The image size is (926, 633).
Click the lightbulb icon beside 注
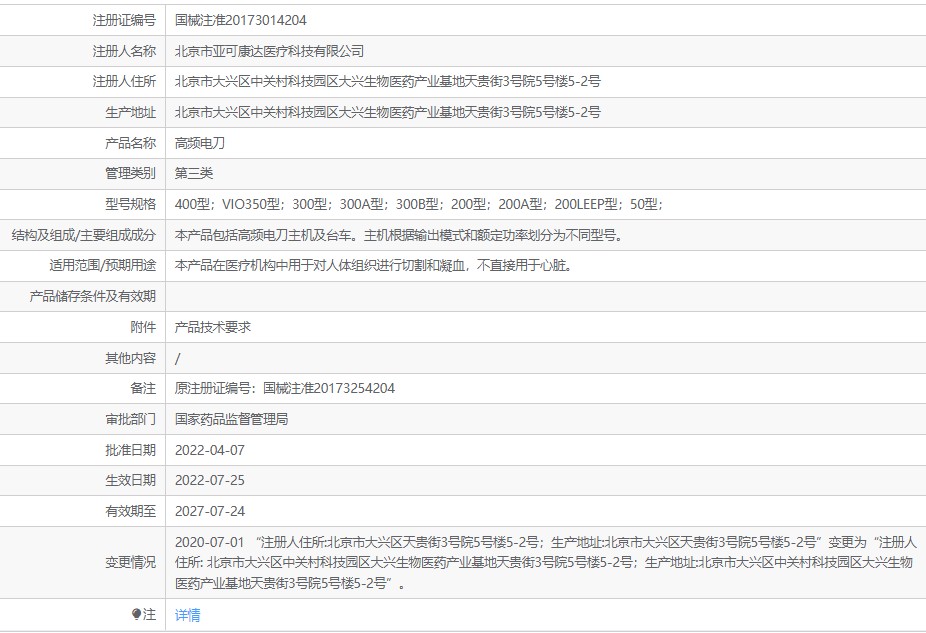[136, 615]
